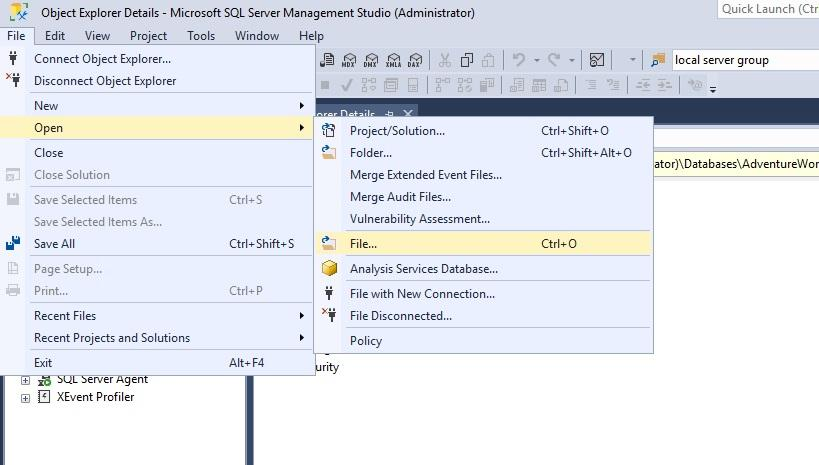Expand the Recent Files submenu arrow

pos(301,316)
